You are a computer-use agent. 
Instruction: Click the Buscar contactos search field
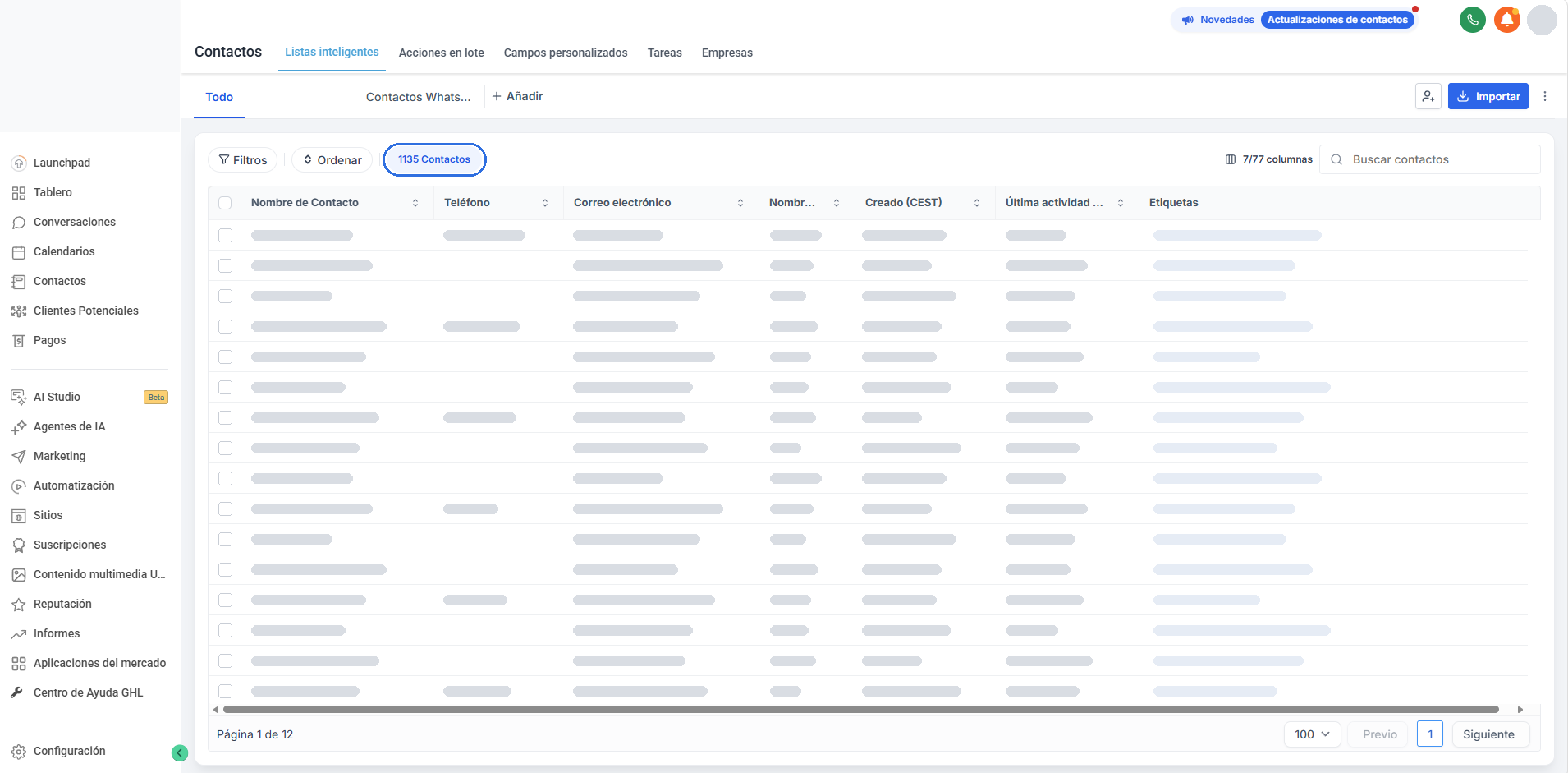1430,159
